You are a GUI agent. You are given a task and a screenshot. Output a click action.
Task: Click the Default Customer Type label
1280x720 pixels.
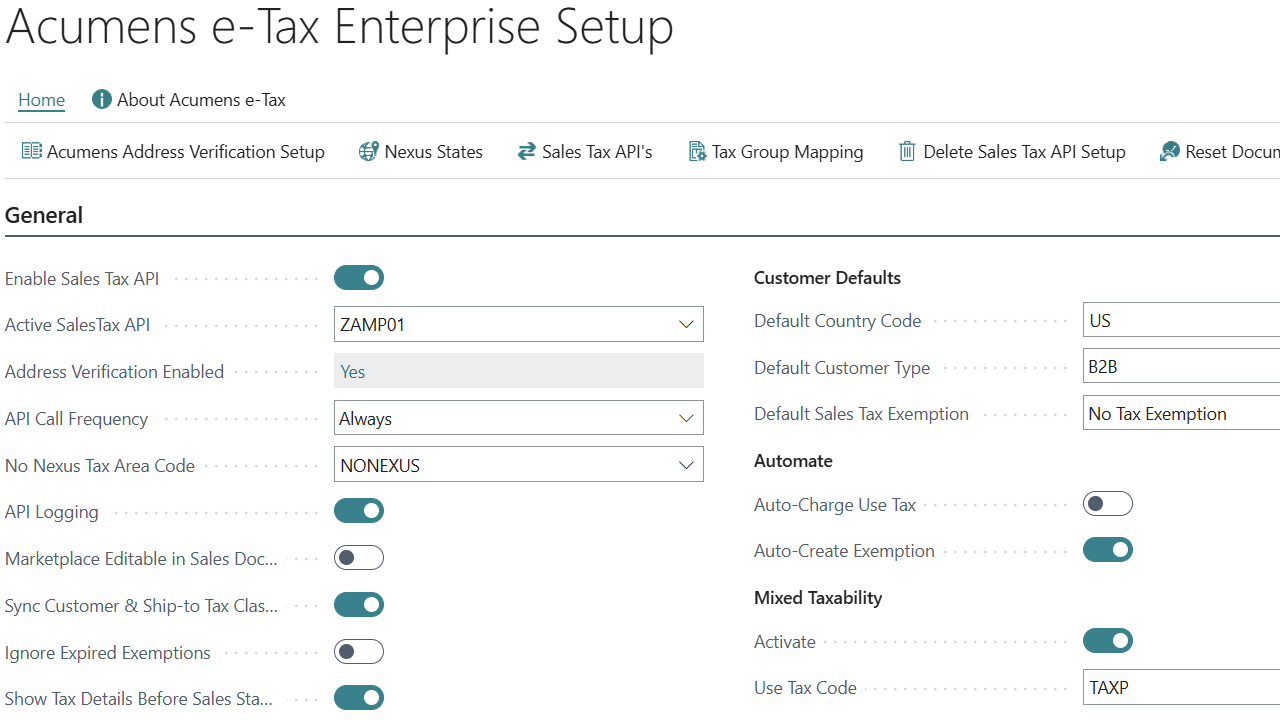[x=842, y=368]
